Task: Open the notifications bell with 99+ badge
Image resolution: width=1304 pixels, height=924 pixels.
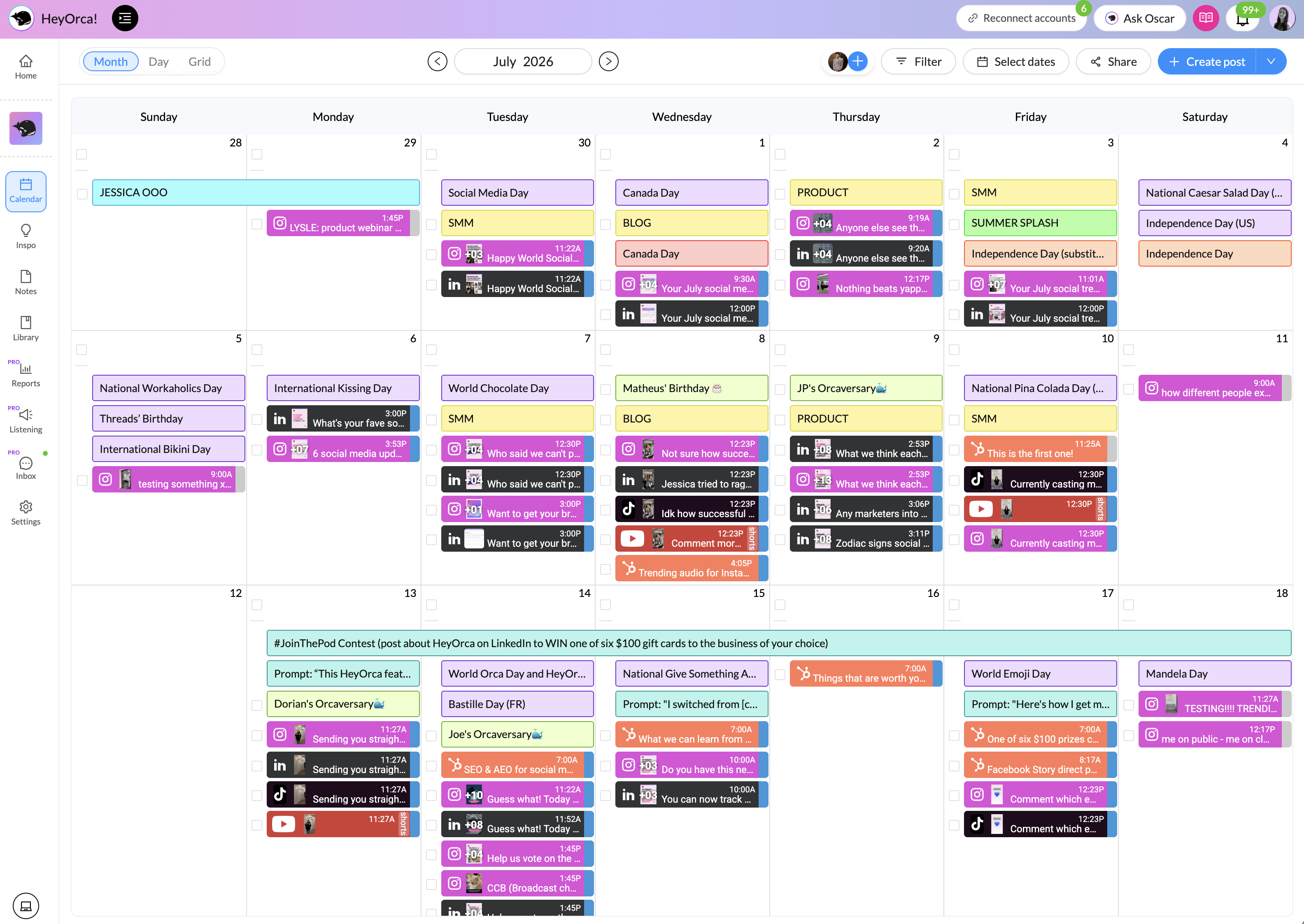Action: pos(1243,18)
